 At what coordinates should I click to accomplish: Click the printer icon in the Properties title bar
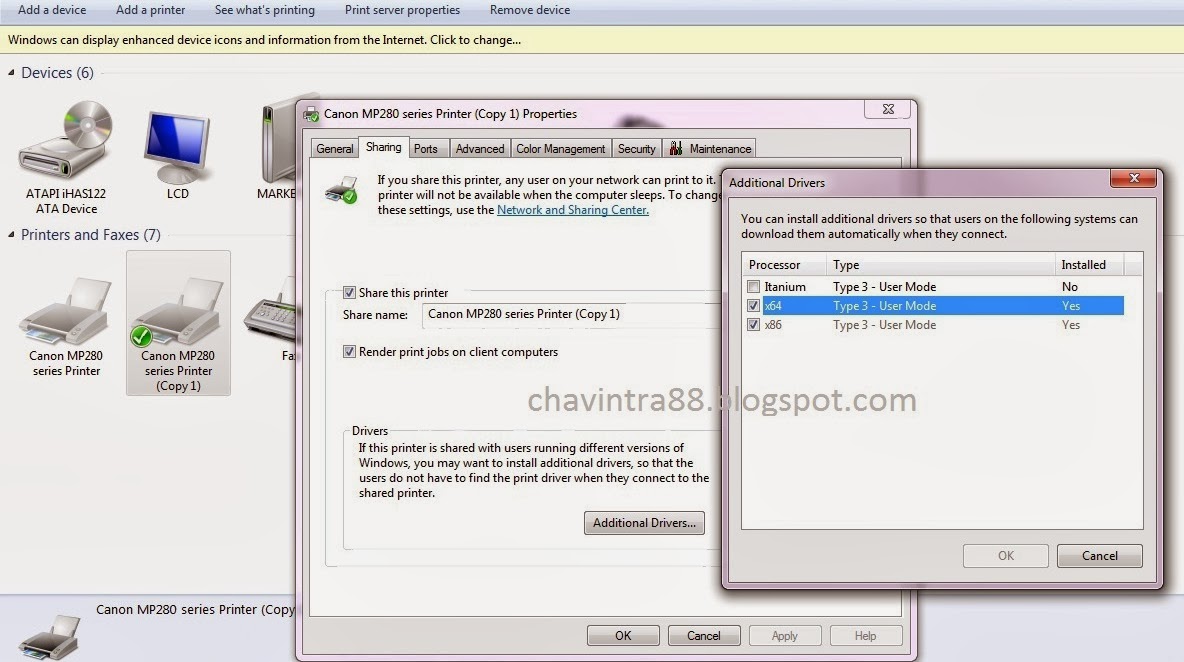point(311,114)
